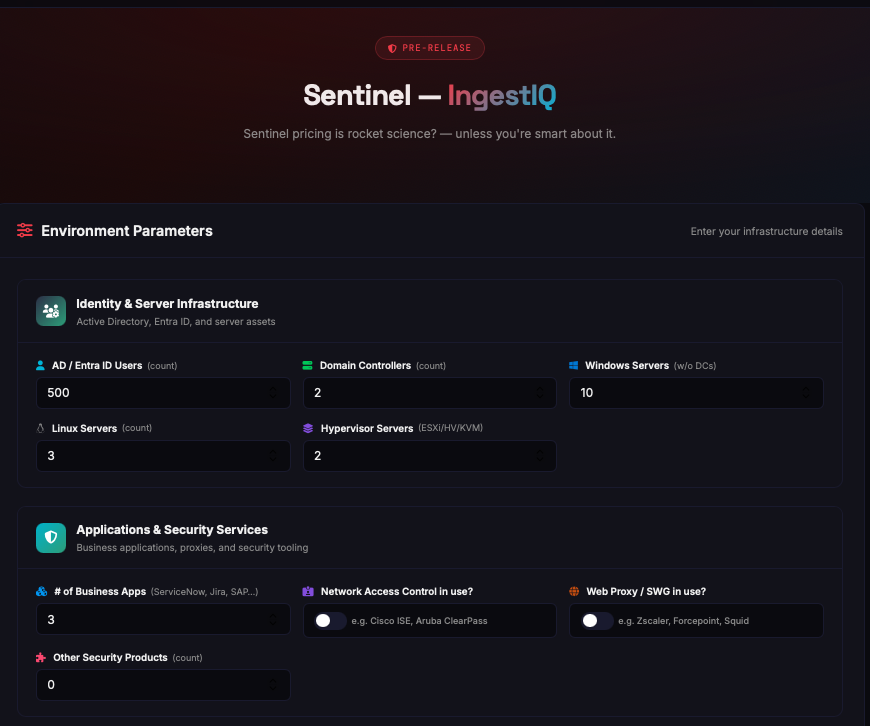Click the Hypervisor Servers layers icon
The width and height of the screenshot is (870, 726).
(x=308, y=428)
